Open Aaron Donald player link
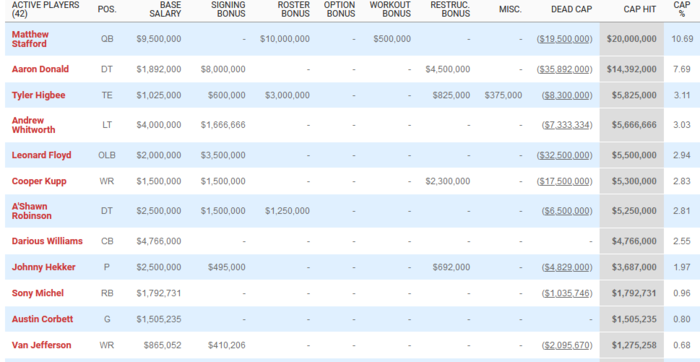The height and width of the screenshot is (362, 700). coord(40,69)
